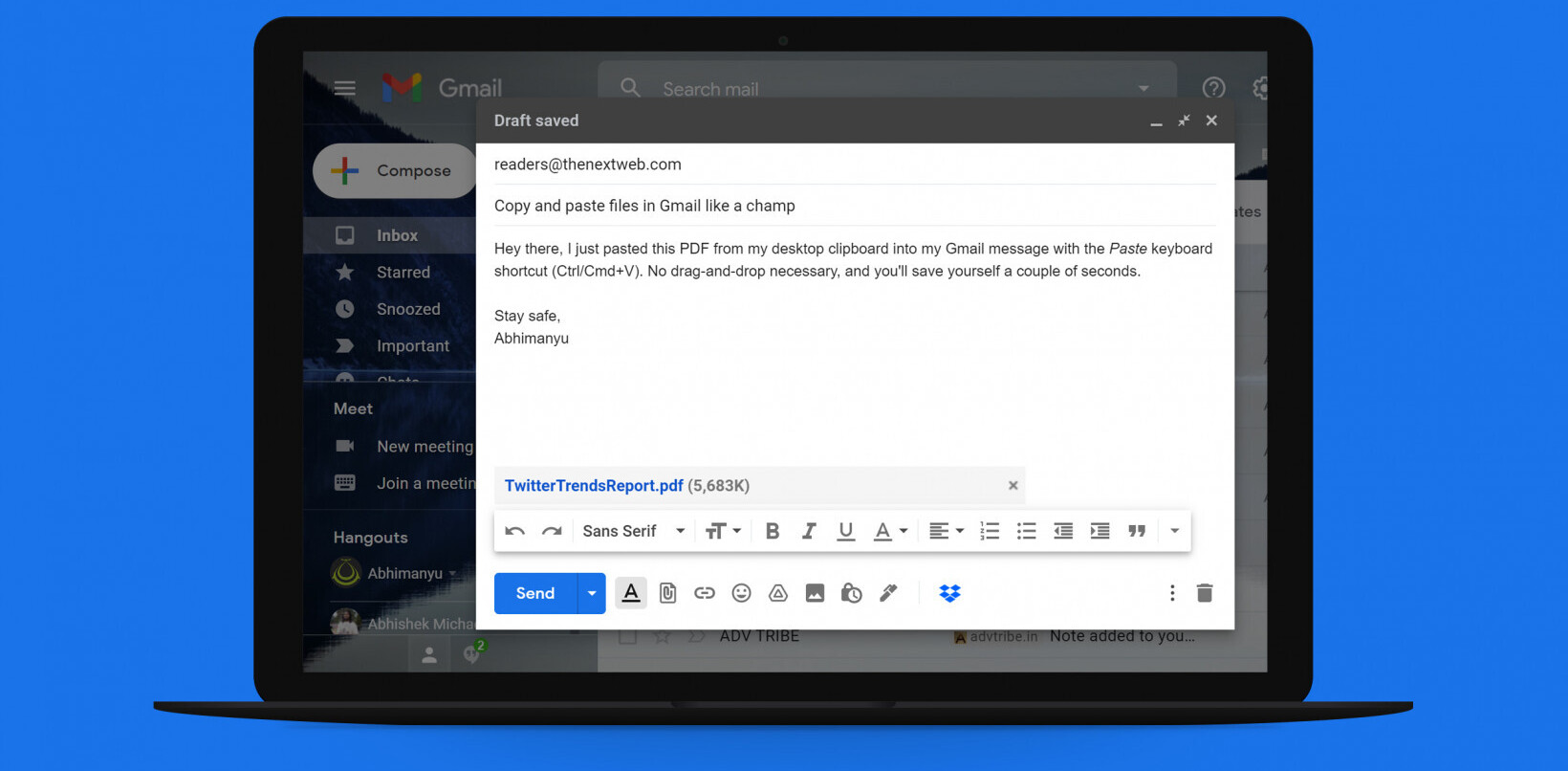Click the attach files paperclip icon

(x=667, y=593)
